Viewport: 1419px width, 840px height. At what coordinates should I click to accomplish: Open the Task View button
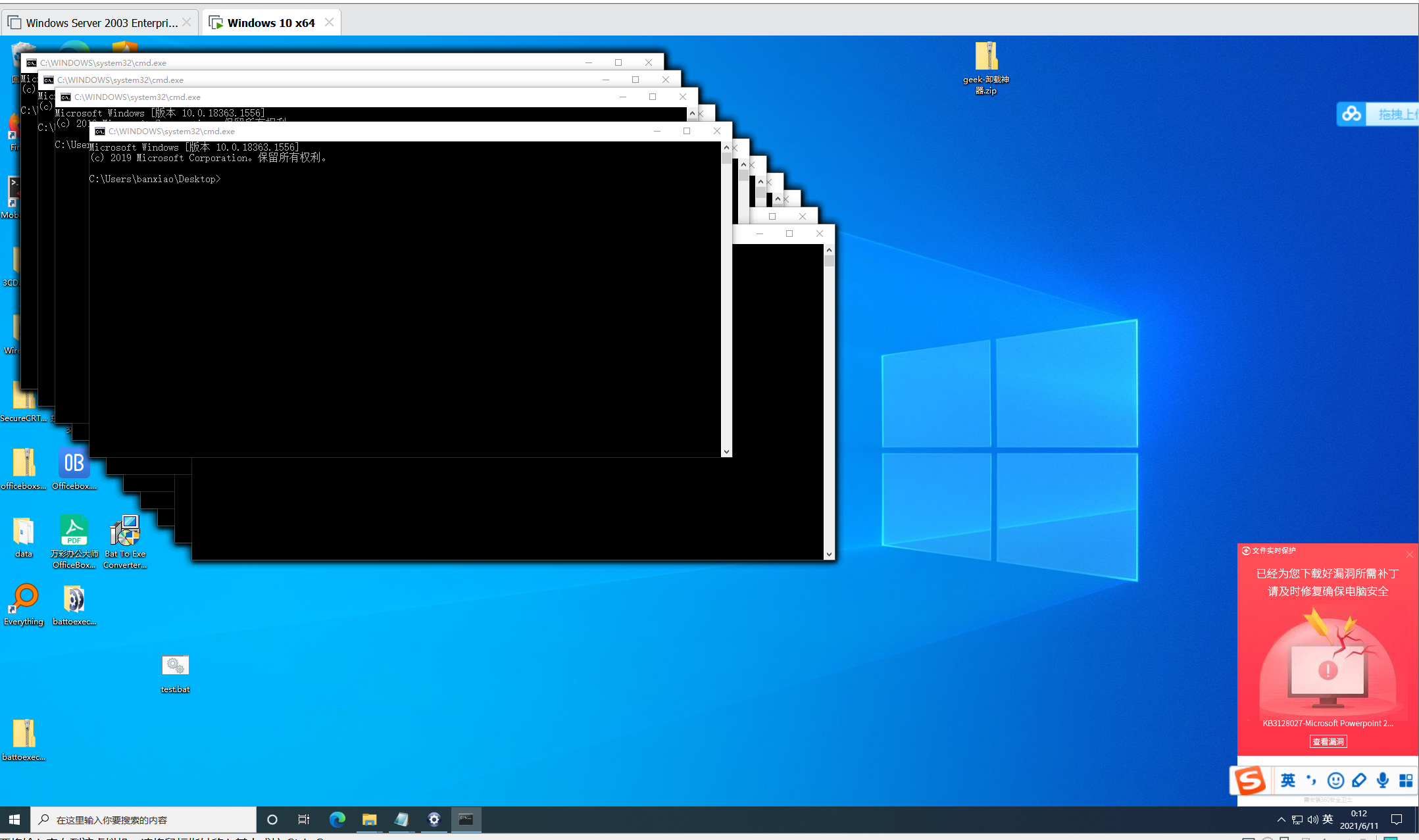click(304, 820)
